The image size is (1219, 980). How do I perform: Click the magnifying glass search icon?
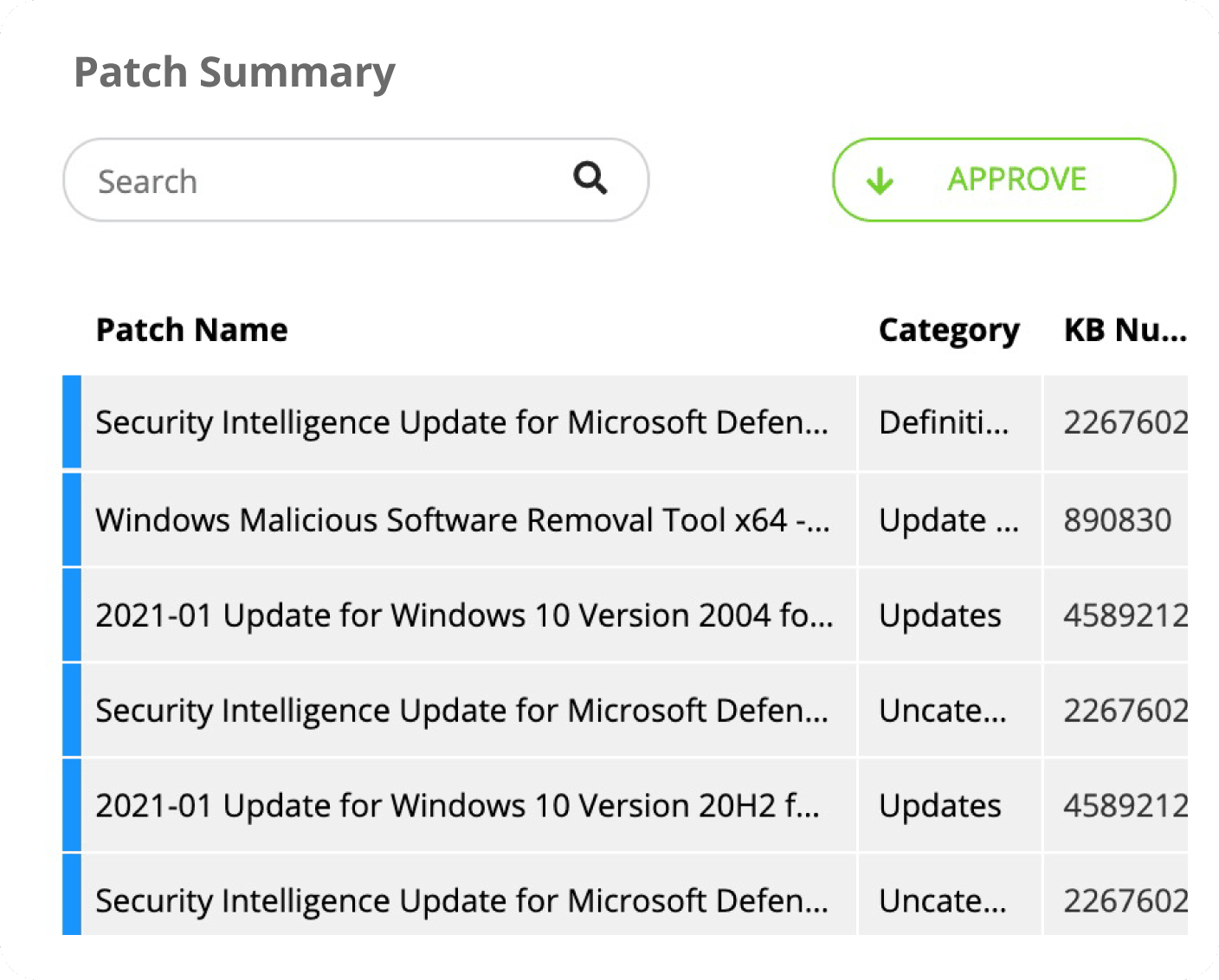590,178
